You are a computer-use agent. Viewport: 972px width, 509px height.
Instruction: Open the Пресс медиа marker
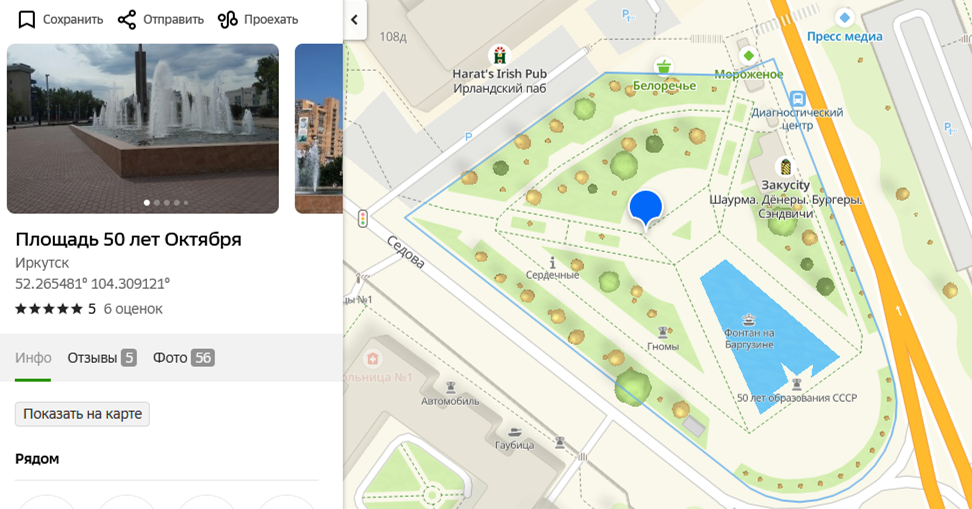(844, 18)
